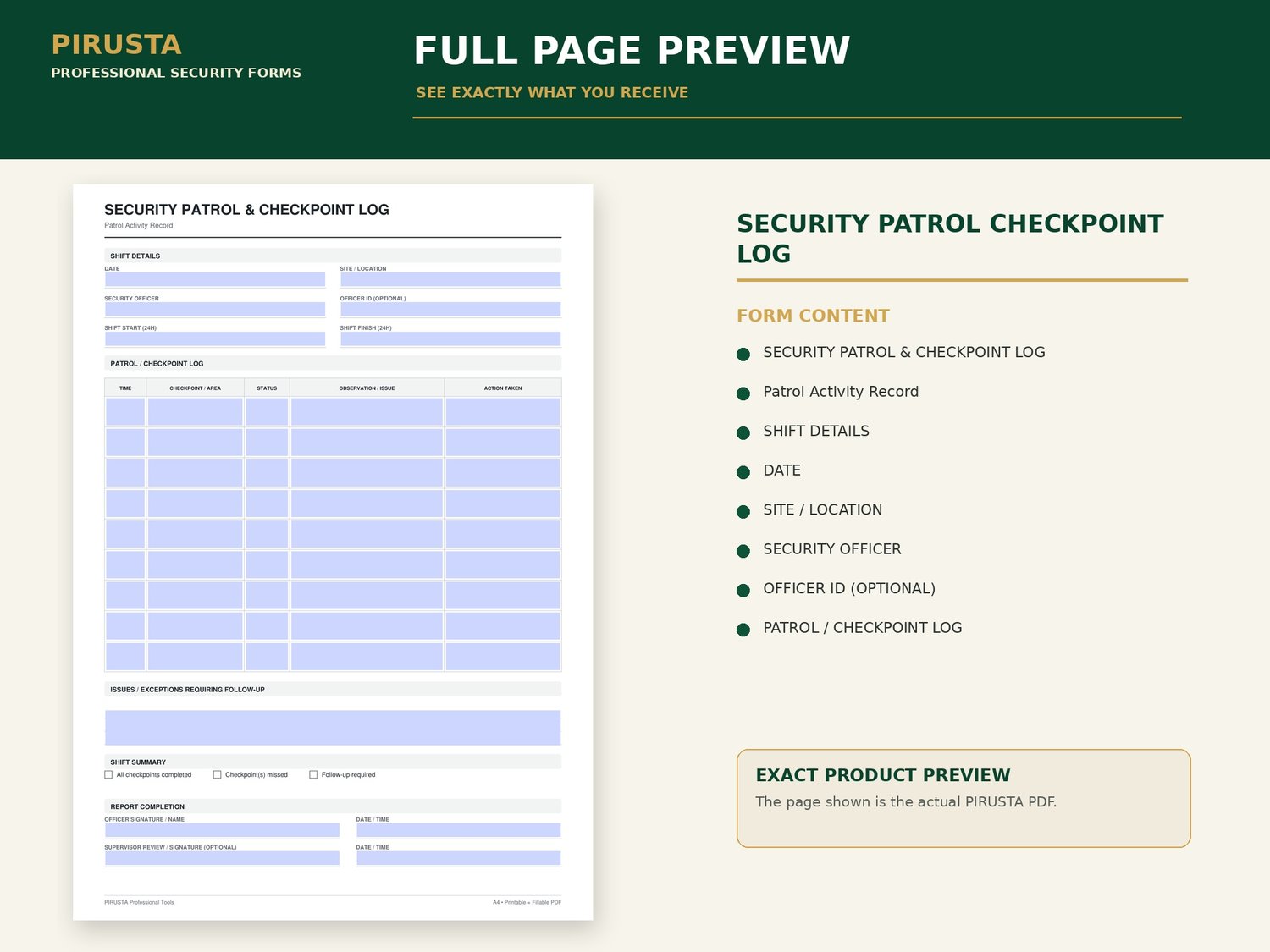Click the last row TIME cell
Viewport: 1270px width, 952px height.
[125, 657]
